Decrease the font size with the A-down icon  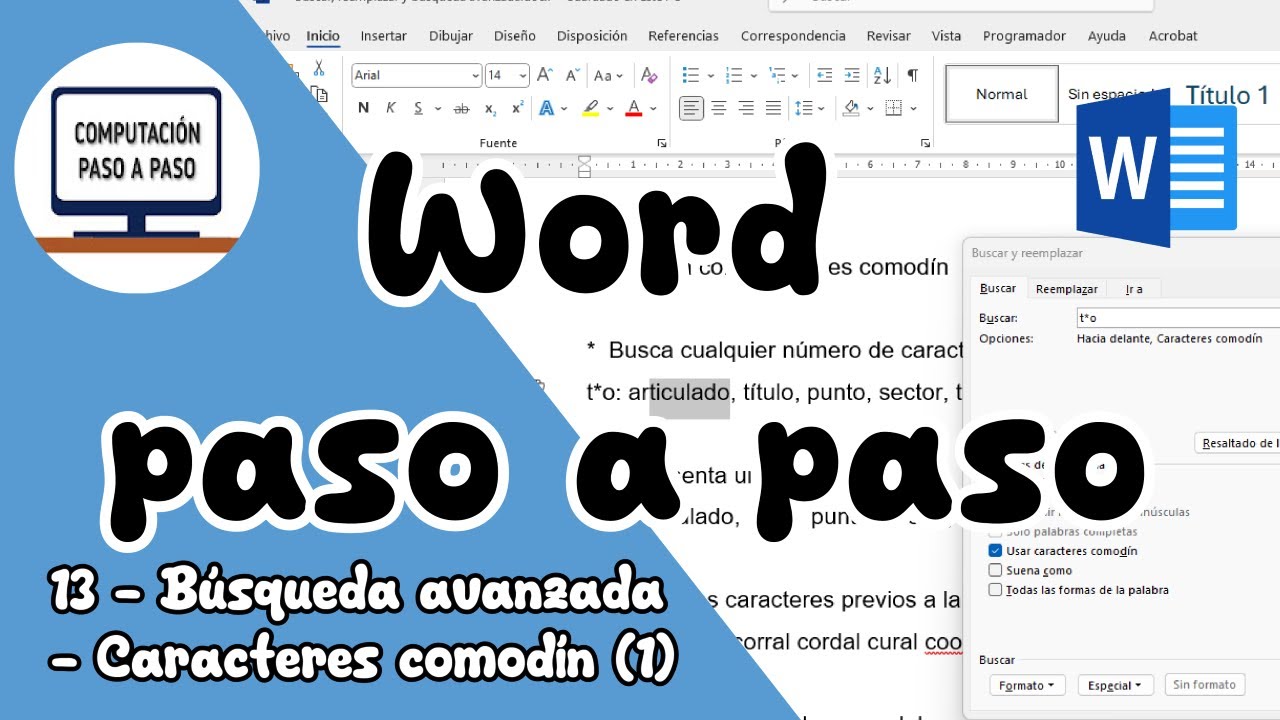pos(572,75)
